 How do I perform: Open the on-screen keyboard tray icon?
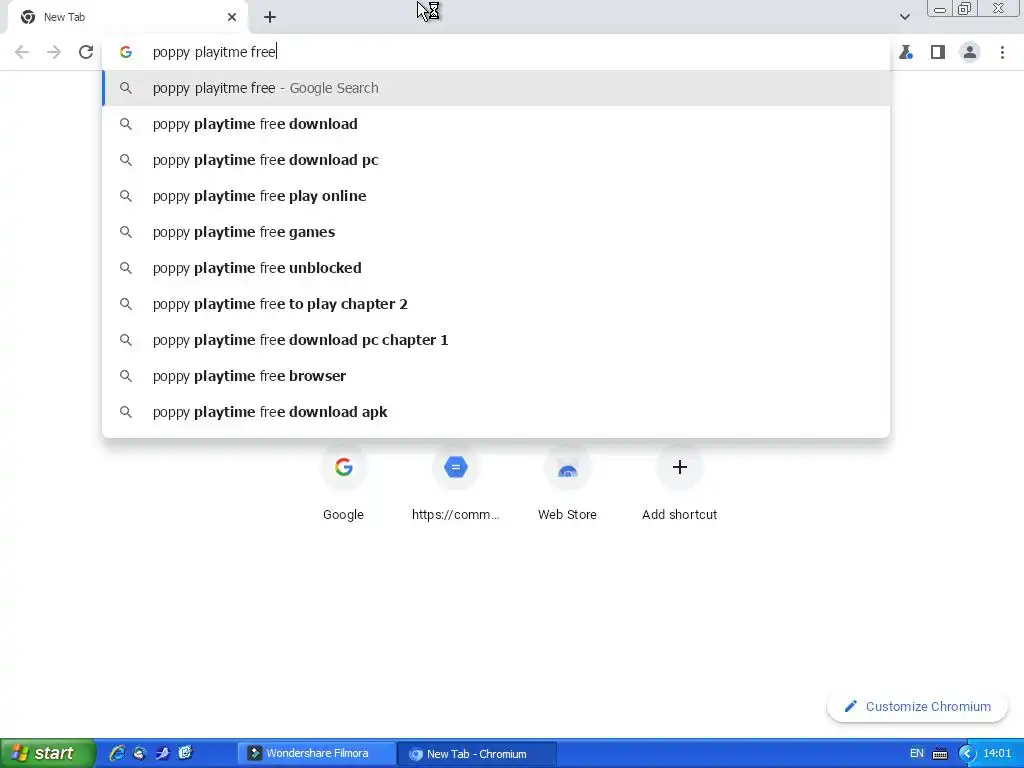coord(940,754)
